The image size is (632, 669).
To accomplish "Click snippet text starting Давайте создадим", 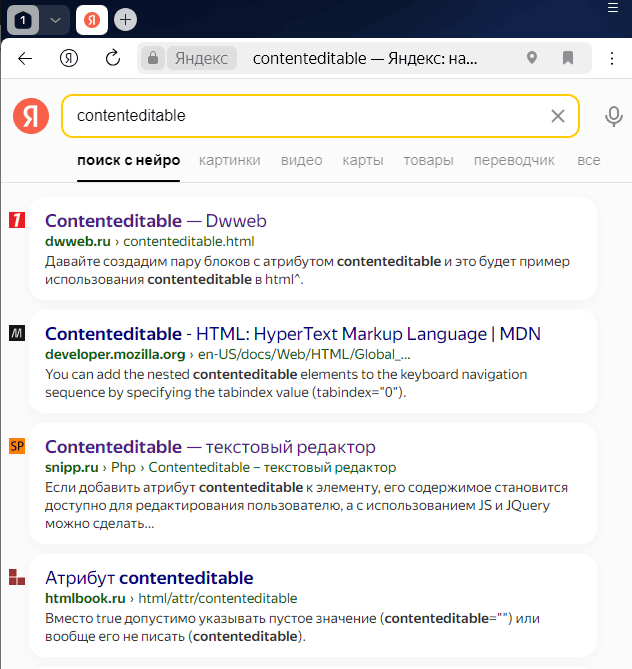I will [x=307, y=271].
